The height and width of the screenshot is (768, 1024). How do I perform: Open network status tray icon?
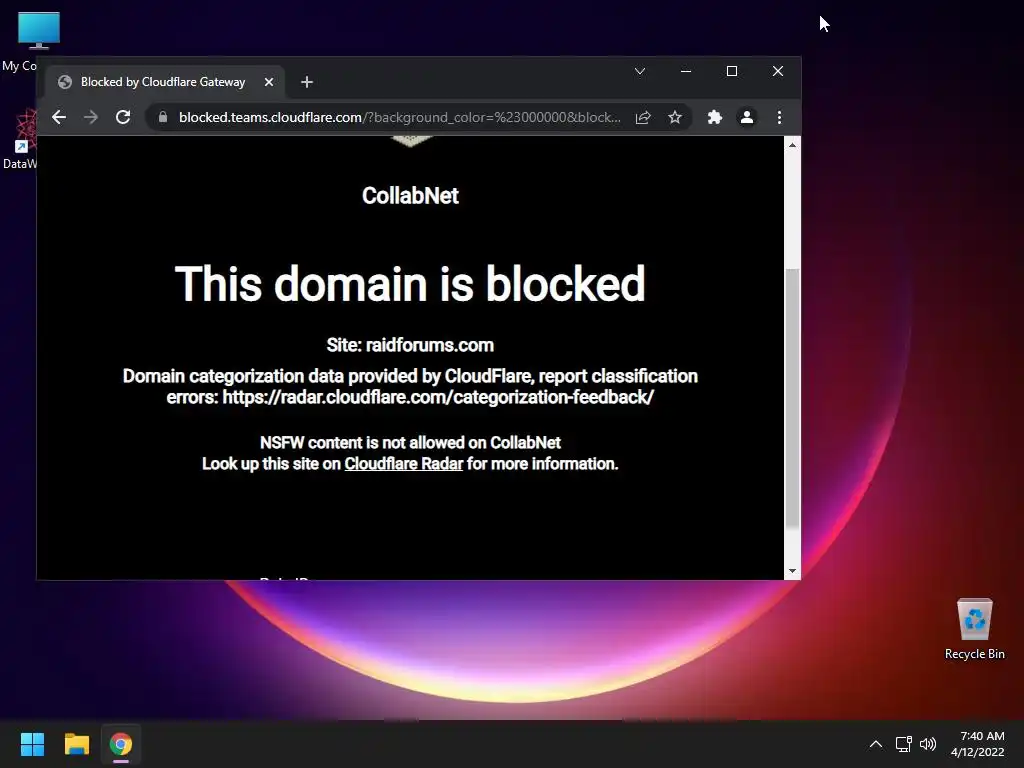click(x=903, y=744)
